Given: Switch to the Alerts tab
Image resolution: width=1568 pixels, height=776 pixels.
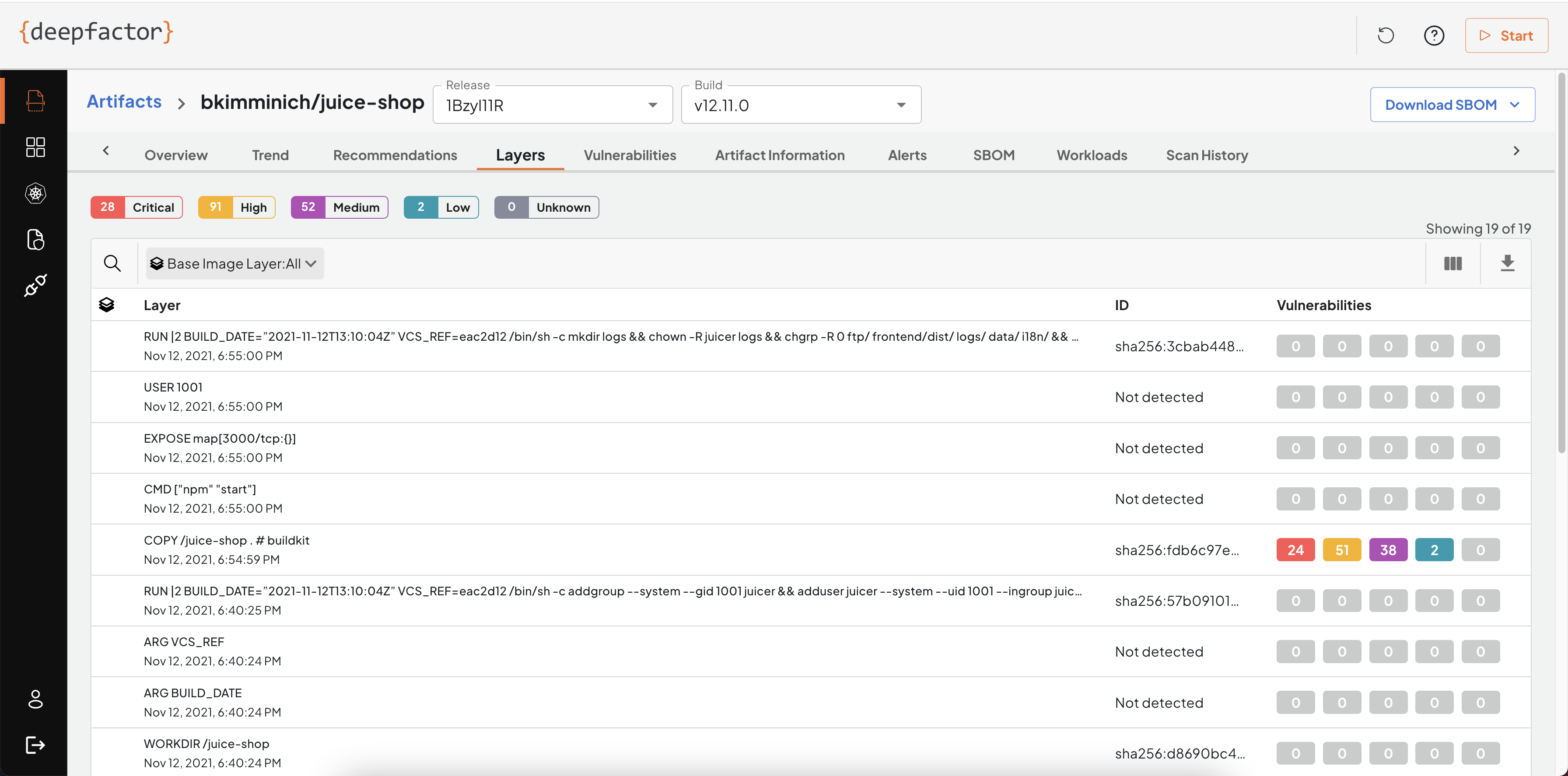Looking at the screenshot, I should [x=907, y=155].
